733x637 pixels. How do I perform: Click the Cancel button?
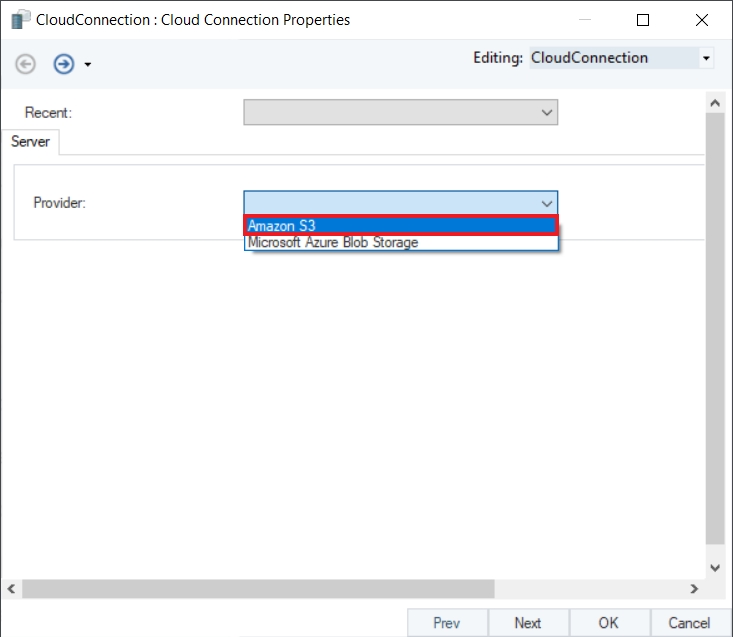(690, 623)
